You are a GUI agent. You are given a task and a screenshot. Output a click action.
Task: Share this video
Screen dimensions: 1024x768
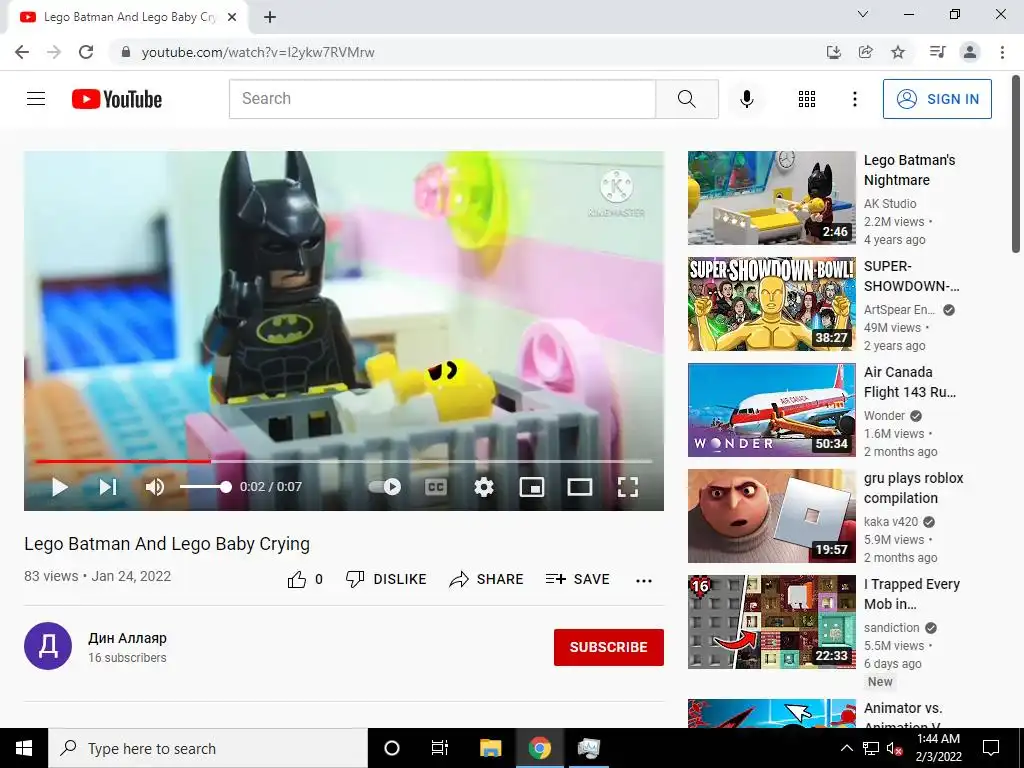(x=486, y=579)
